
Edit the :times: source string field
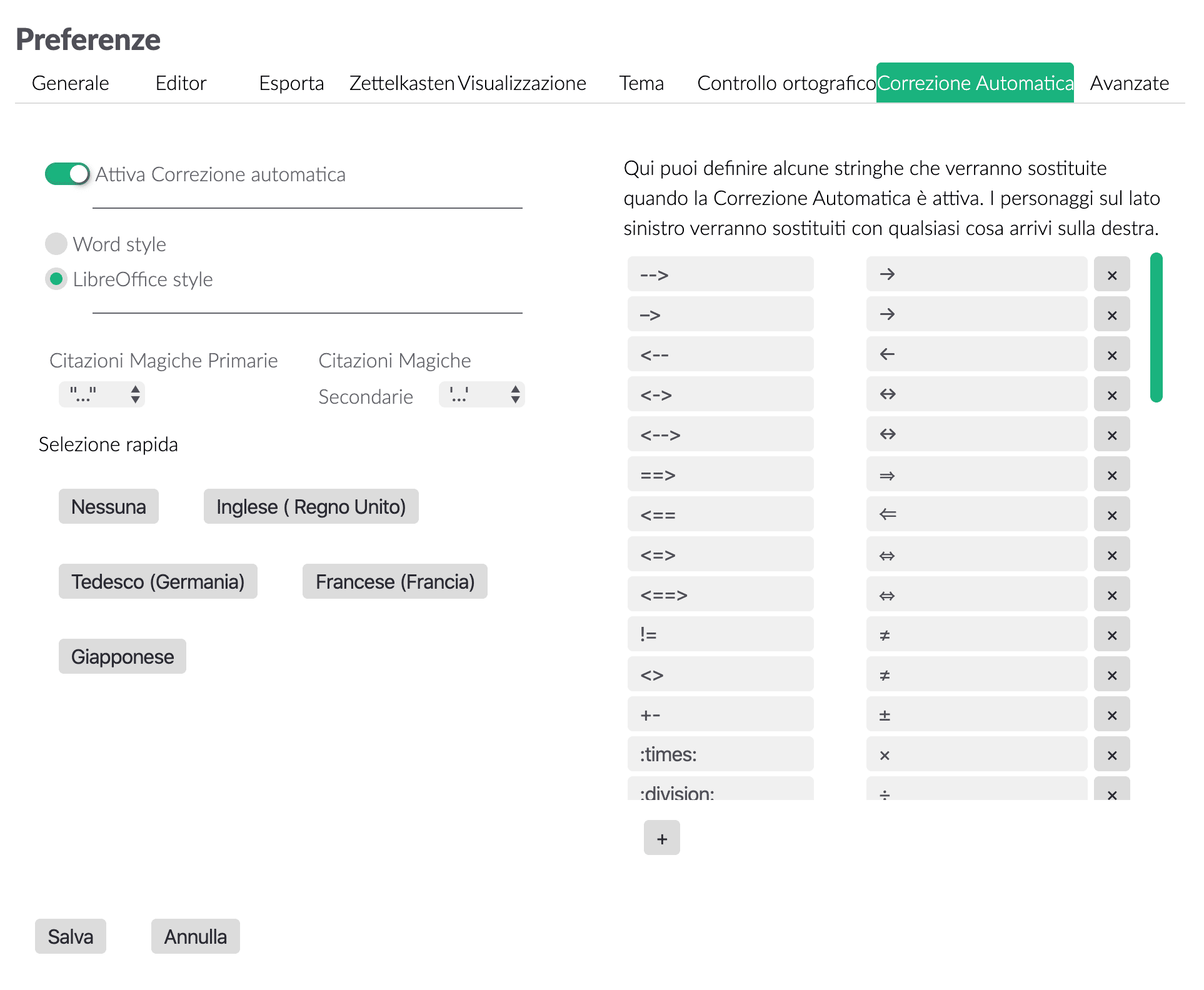(721, 754)
